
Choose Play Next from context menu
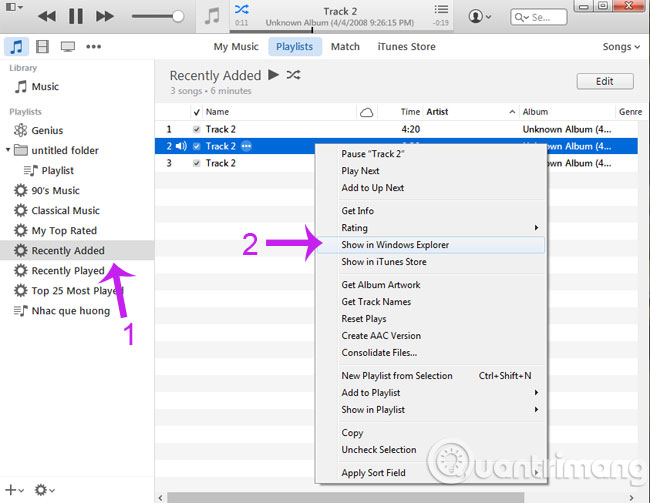point(430,171)
